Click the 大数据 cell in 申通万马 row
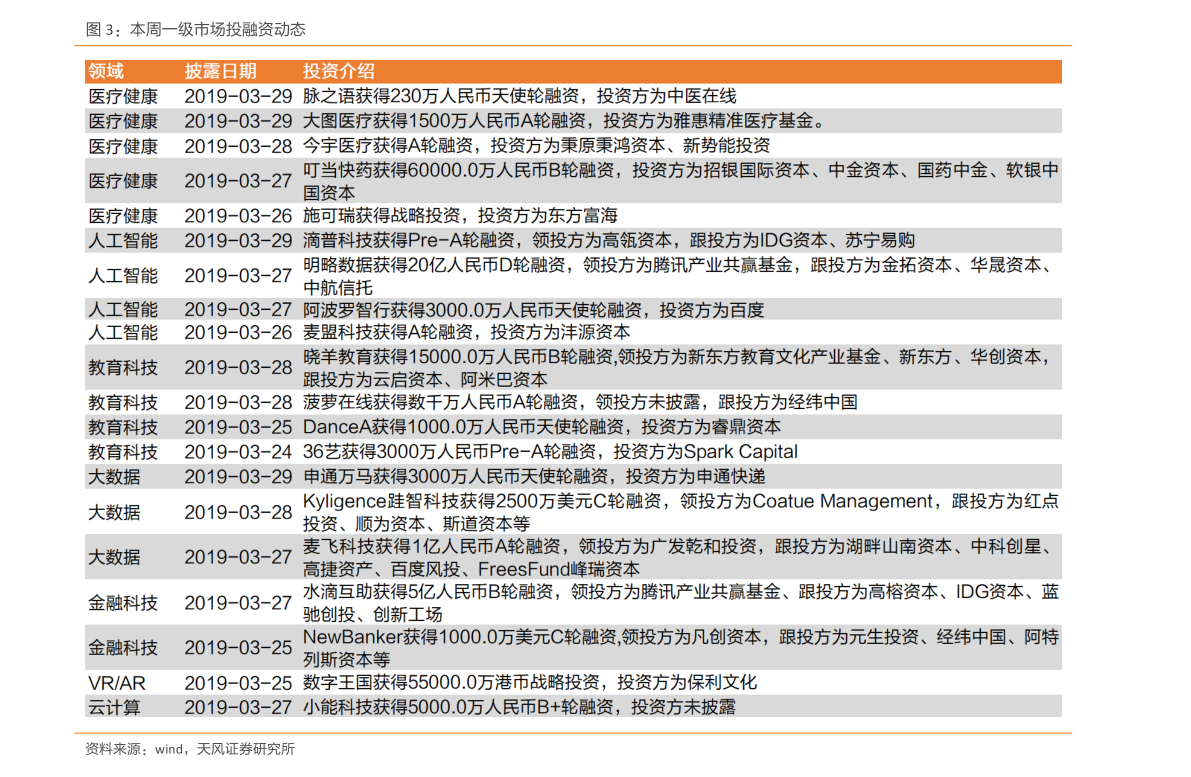Viewport: 1191px width, 777px height. (x=114, y=476)
